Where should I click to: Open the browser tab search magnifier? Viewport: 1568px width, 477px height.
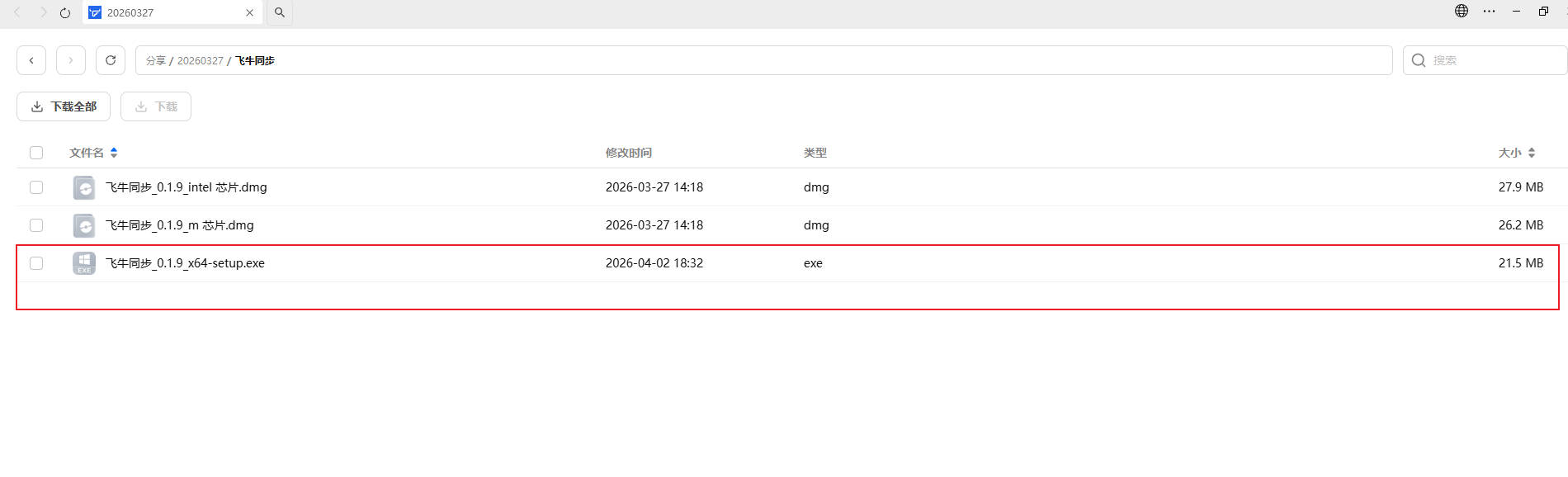280,13
